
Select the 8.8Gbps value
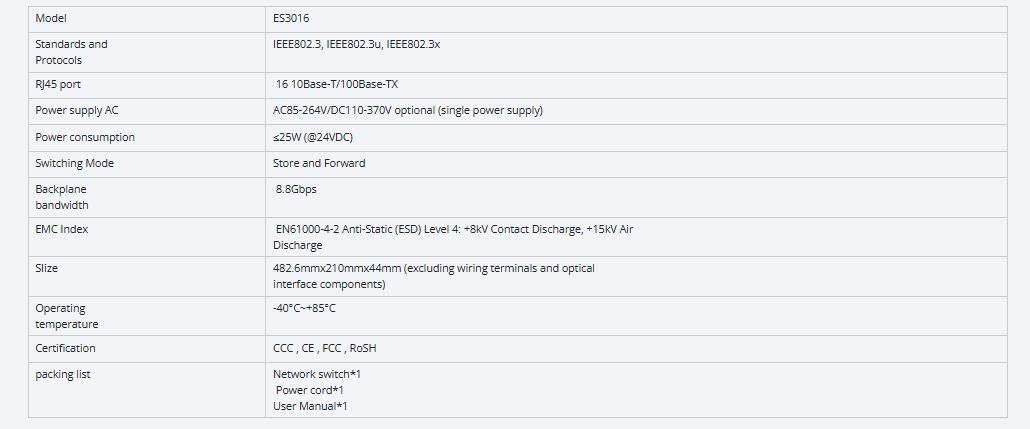[296, 189]
